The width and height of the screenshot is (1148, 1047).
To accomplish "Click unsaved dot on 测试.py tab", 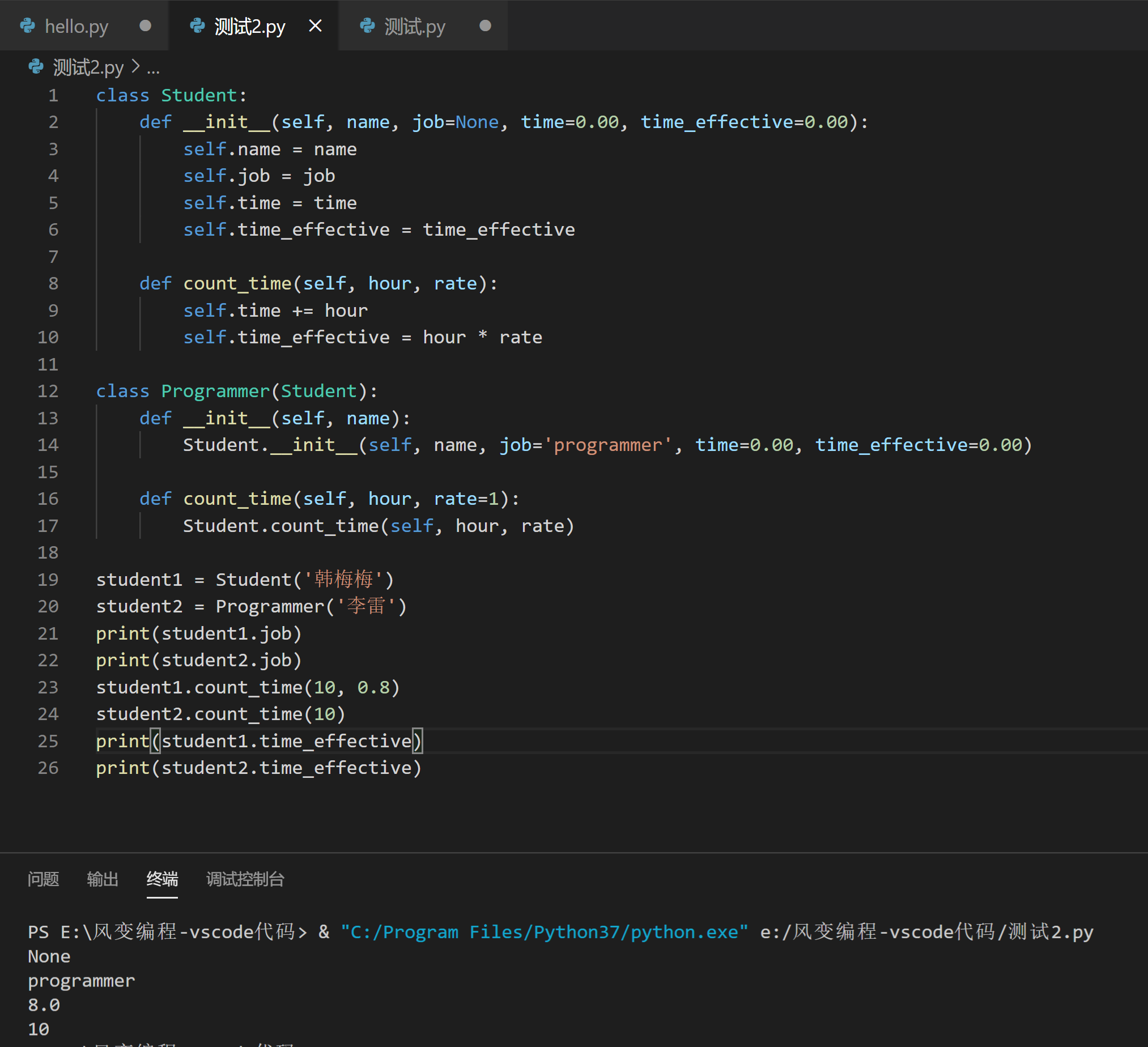I will coord(485,25).
